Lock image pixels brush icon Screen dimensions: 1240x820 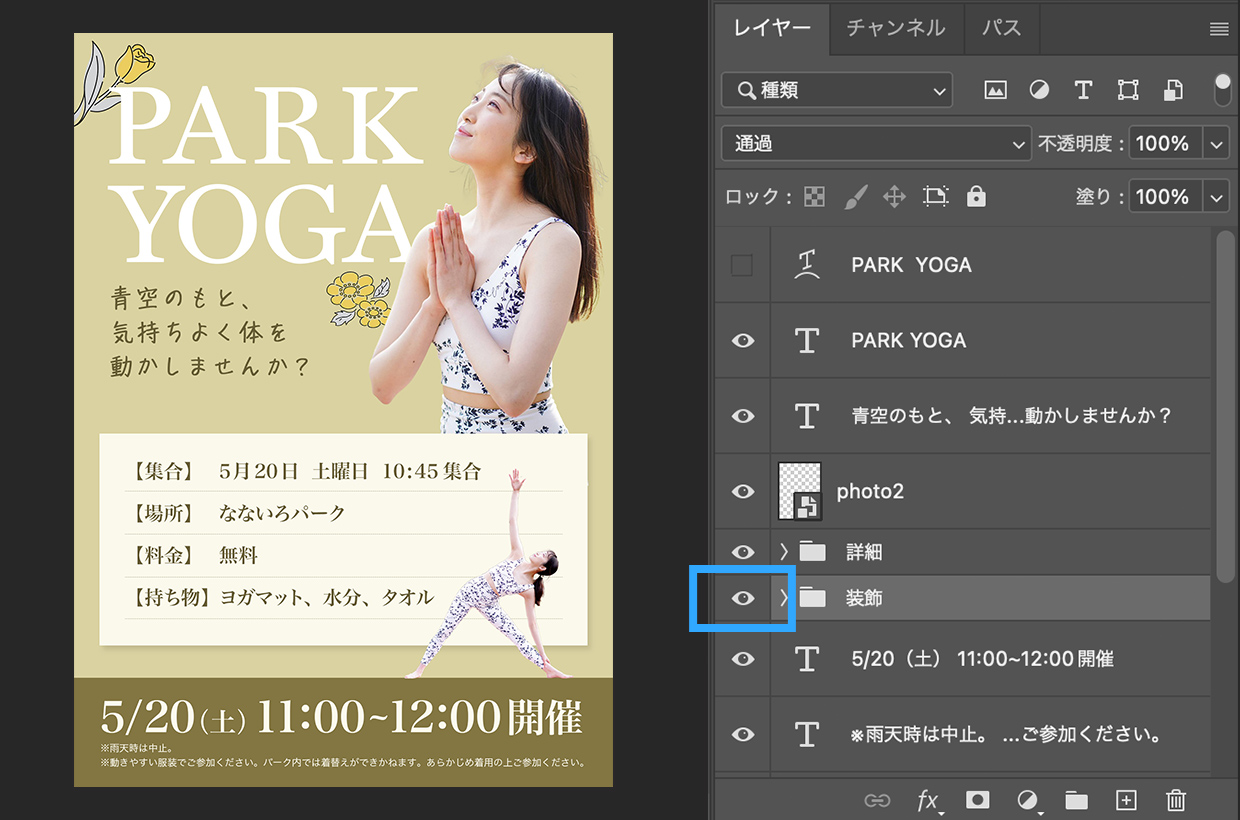855,196
